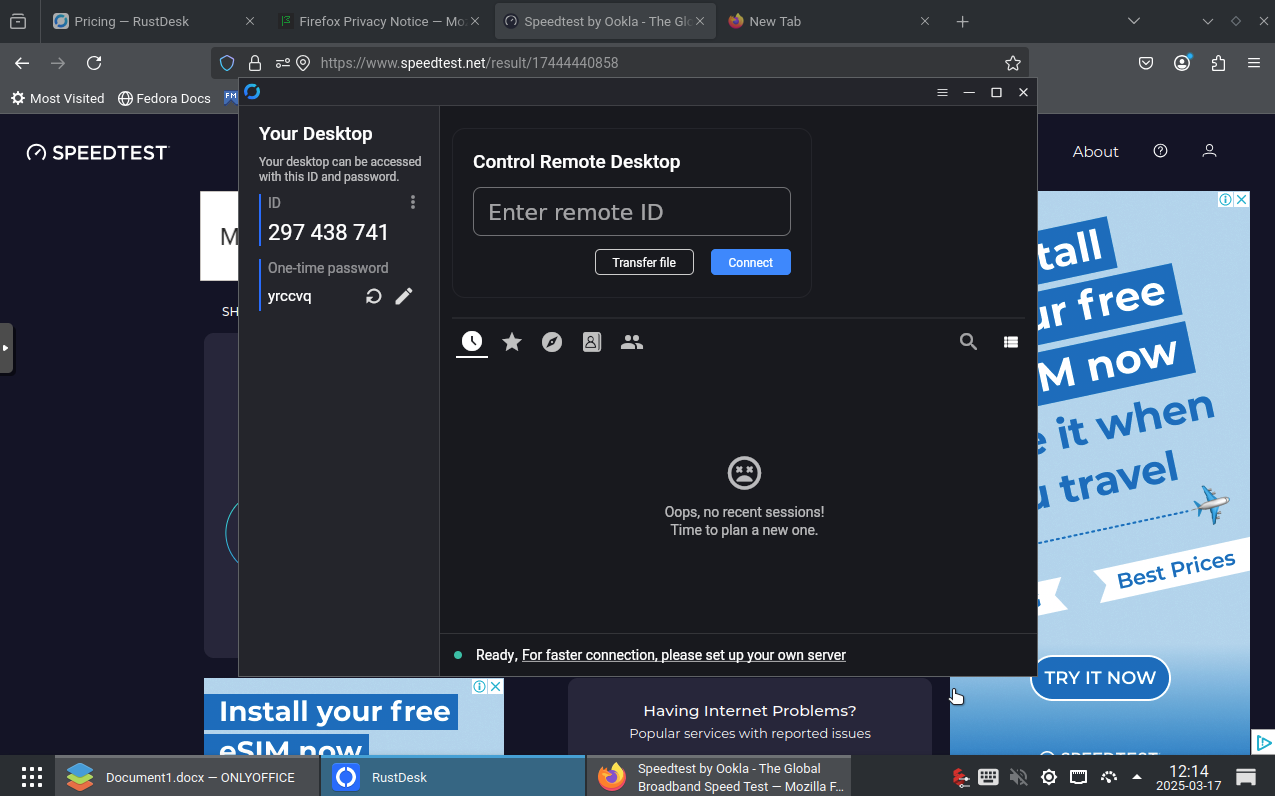Screen dimensions: 1275x796
Task: Click the Speedtest logo
Action: (x=98, y=152)
